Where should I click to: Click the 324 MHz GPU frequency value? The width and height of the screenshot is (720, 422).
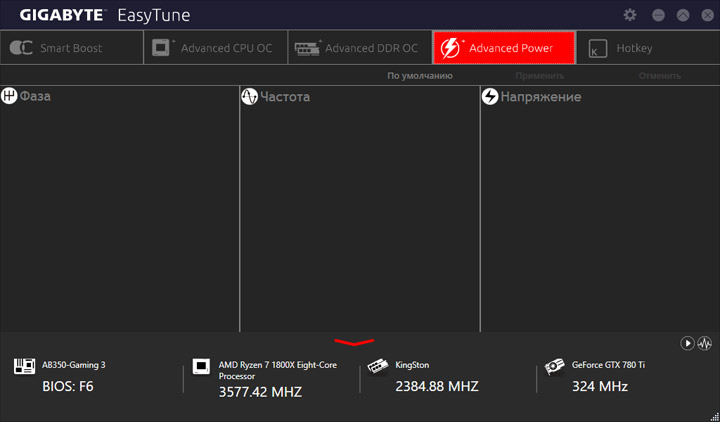pyautogui.click(x=600, y=386)
